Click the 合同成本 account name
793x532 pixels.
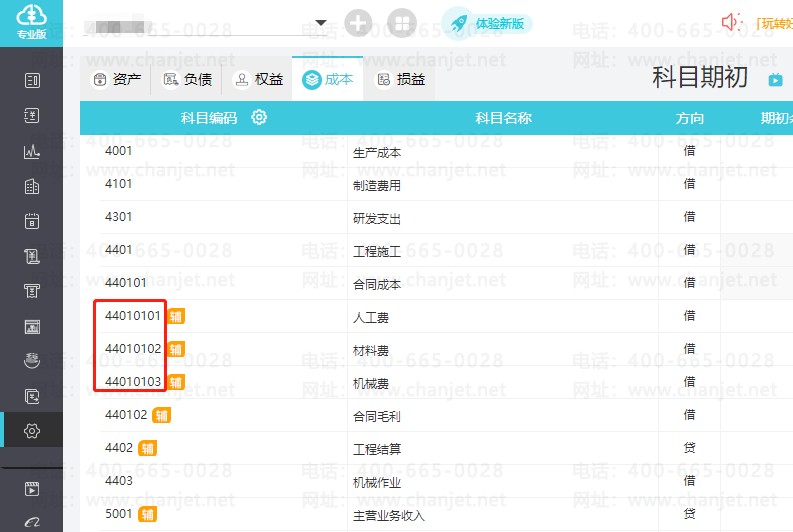(x=377, y=284)
